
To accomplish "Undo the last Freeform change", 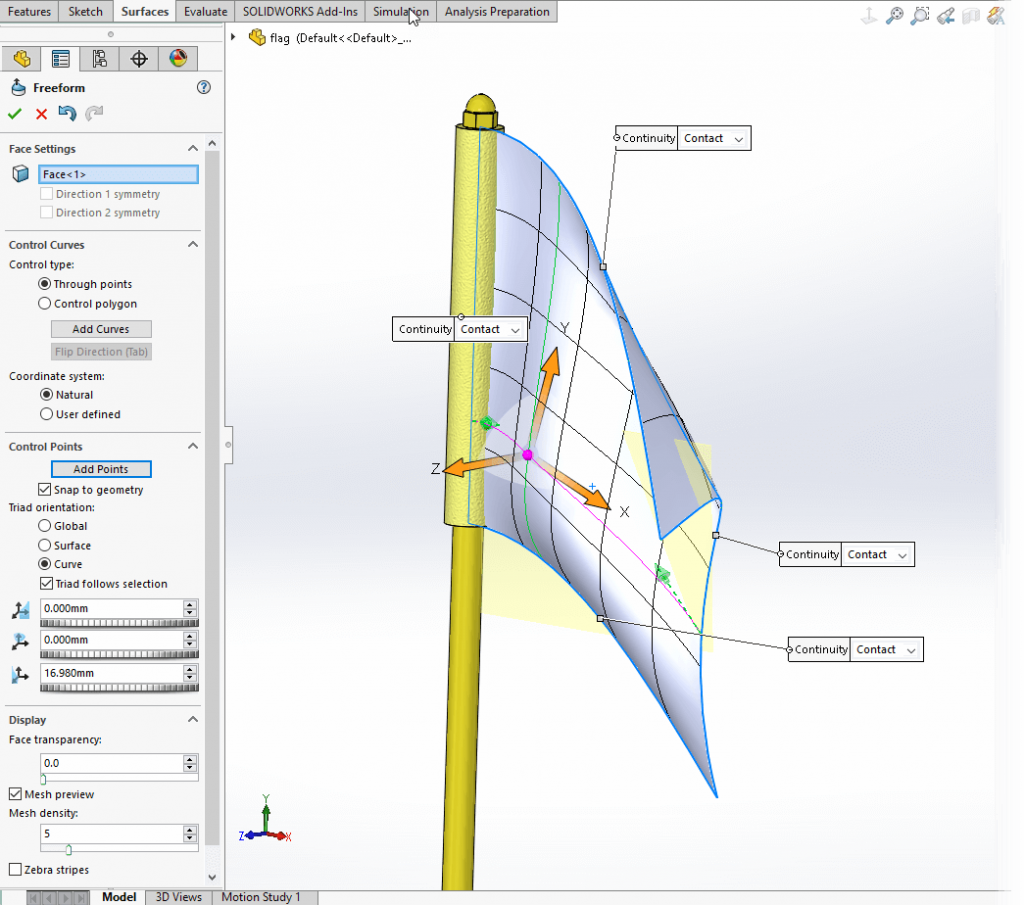I will coord(66,113).
